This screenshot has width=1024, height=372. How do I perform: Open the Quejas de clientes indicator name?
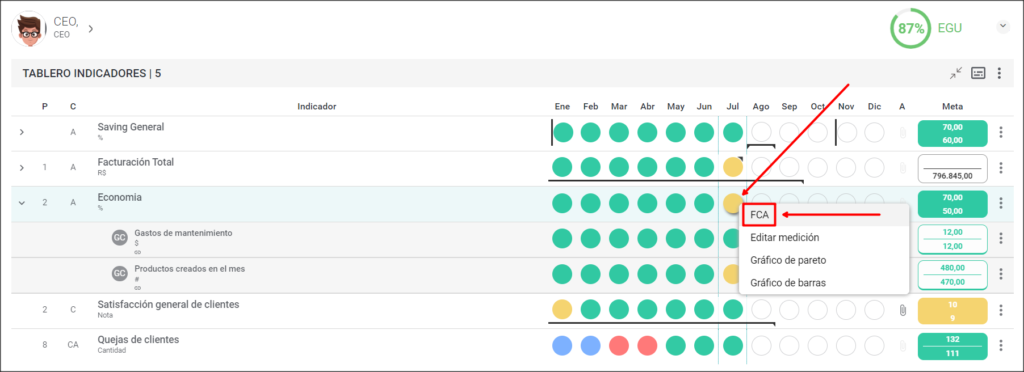pos(138,339)
